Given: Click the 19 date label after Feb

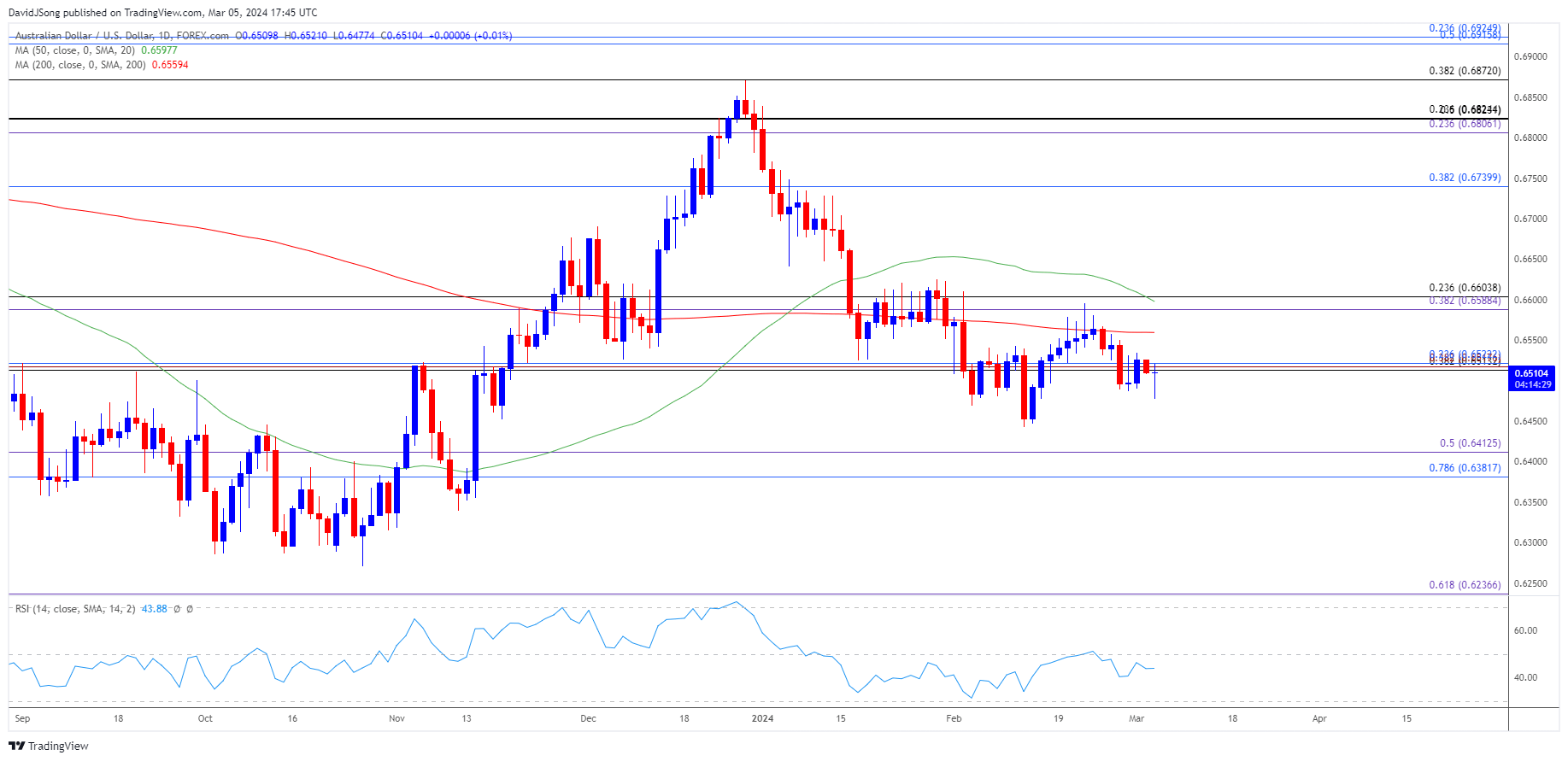Looking at the screenshot, I should [x=1058, y=719].
